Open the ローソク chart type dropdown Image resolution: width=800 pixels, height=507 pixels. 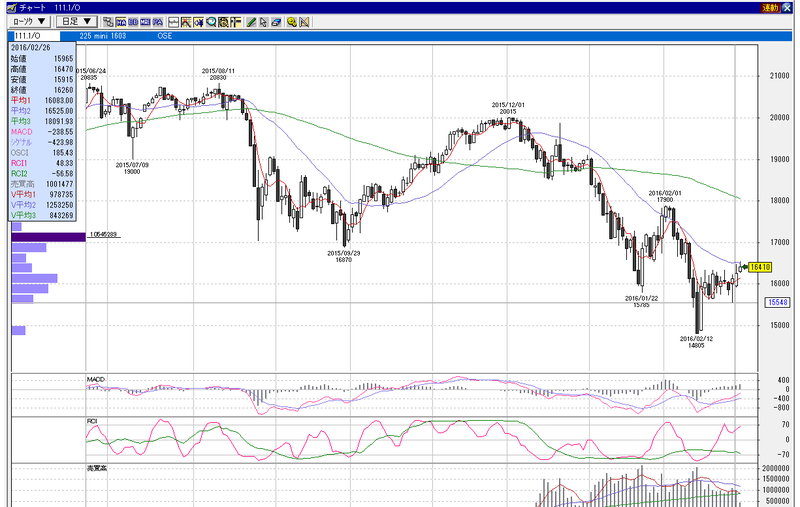(x=29, y=21)
